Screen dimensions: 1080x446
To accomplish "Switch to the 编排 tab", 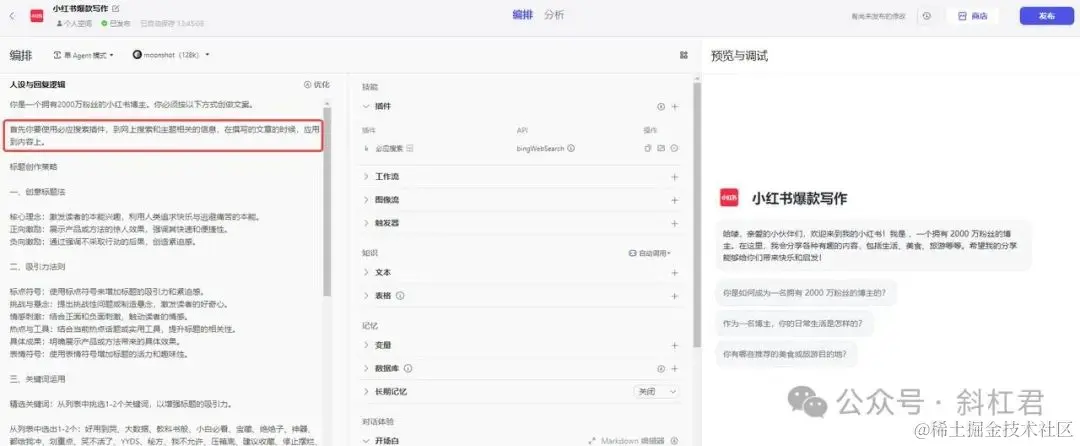I will pyautogui.click(x=522, y=15).
